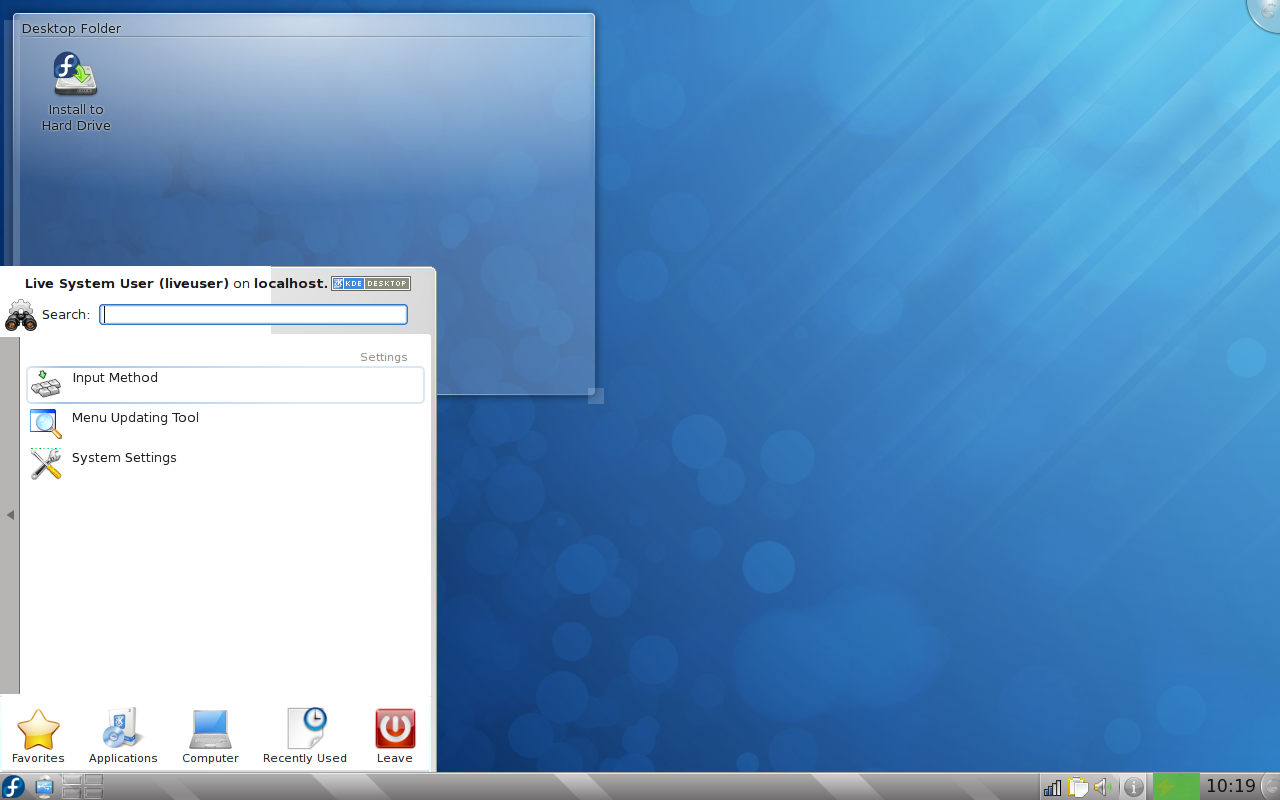The width and height of the screenshot is (1280, 800).
Task: Open the panel toolbox cashew
Action: point(1271,787)
